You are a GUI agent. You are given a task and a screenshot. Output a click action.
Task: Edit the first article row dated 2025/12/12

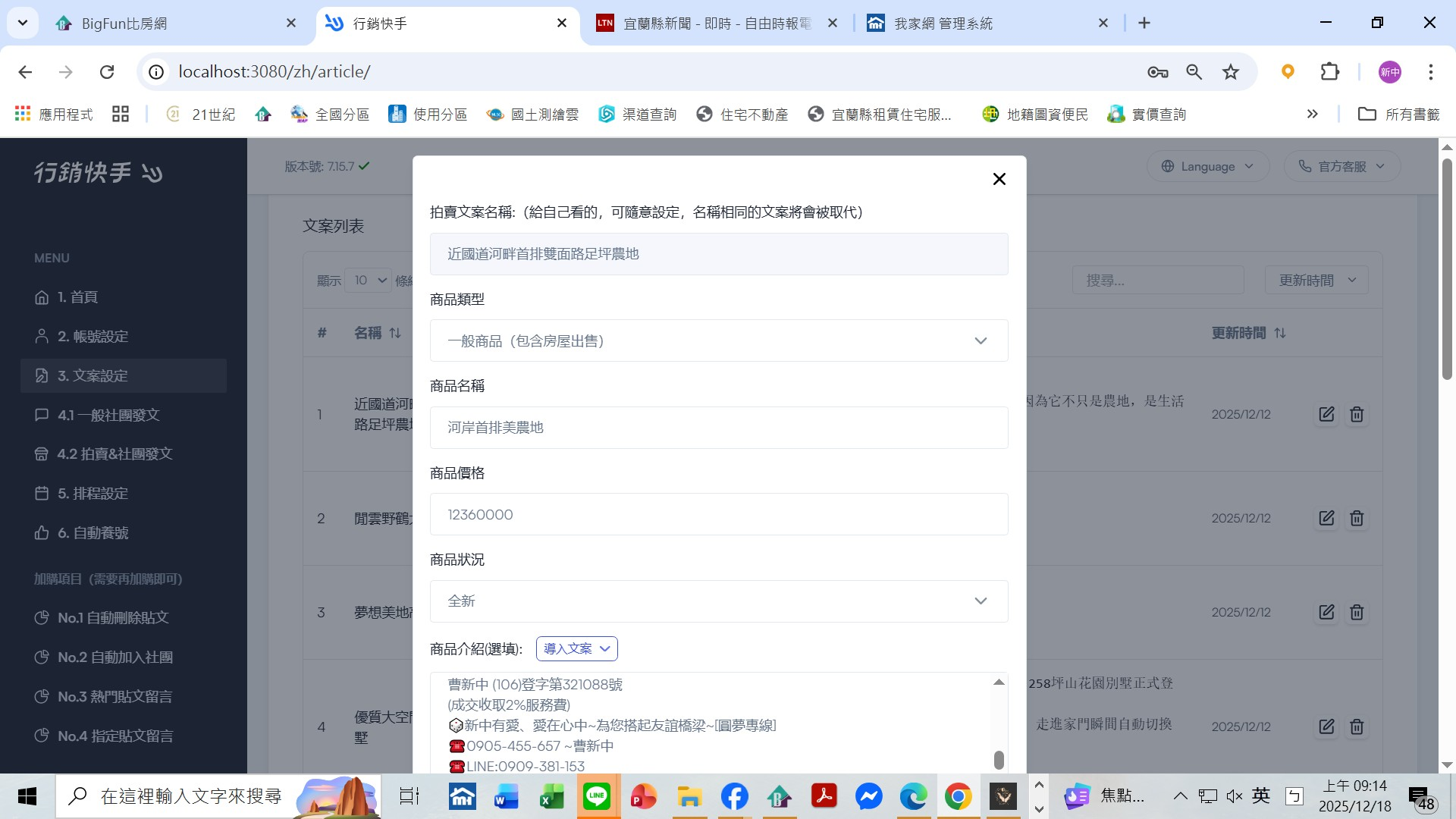pos(1326,414)
